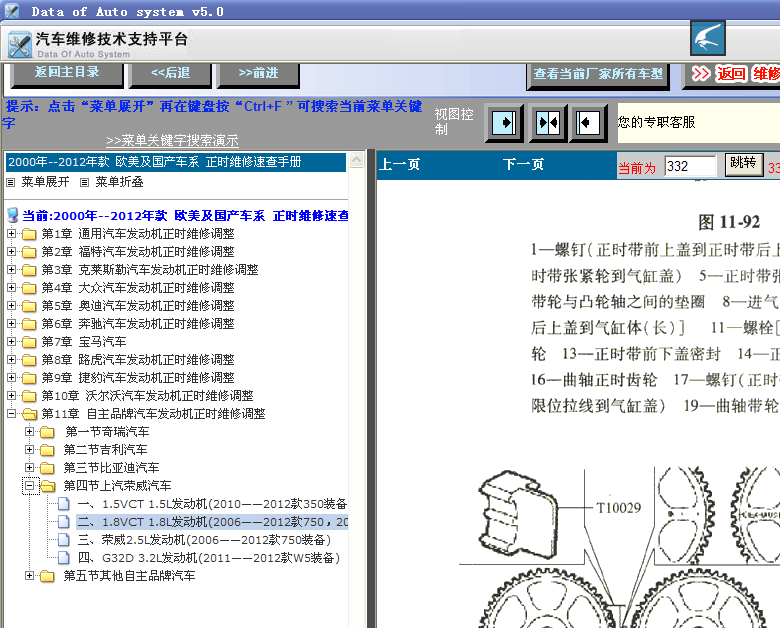Collapse 第四节上汽荣威汽车 section node
This screenshot has height=628, width=780.
click(x=30, y=485)
